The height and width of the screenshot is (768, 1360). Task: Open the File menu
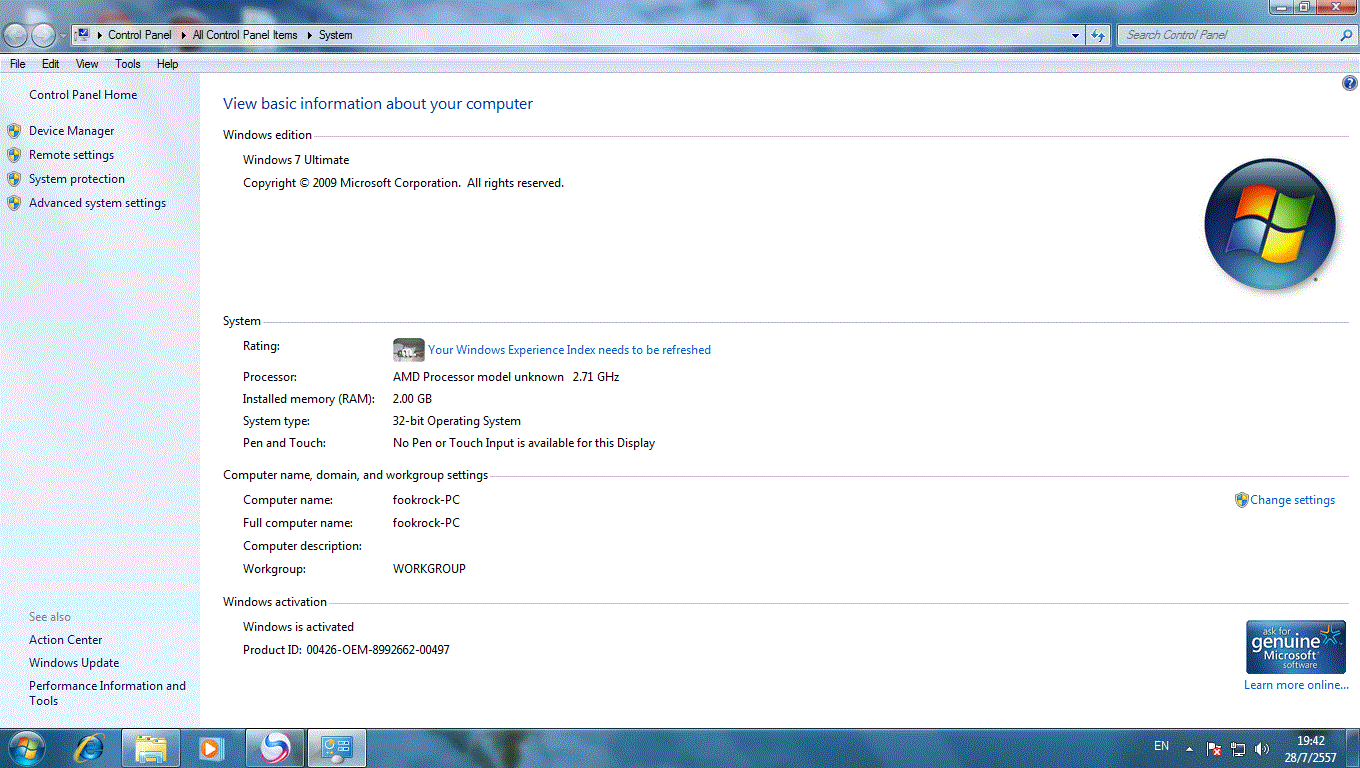[17, 64]
